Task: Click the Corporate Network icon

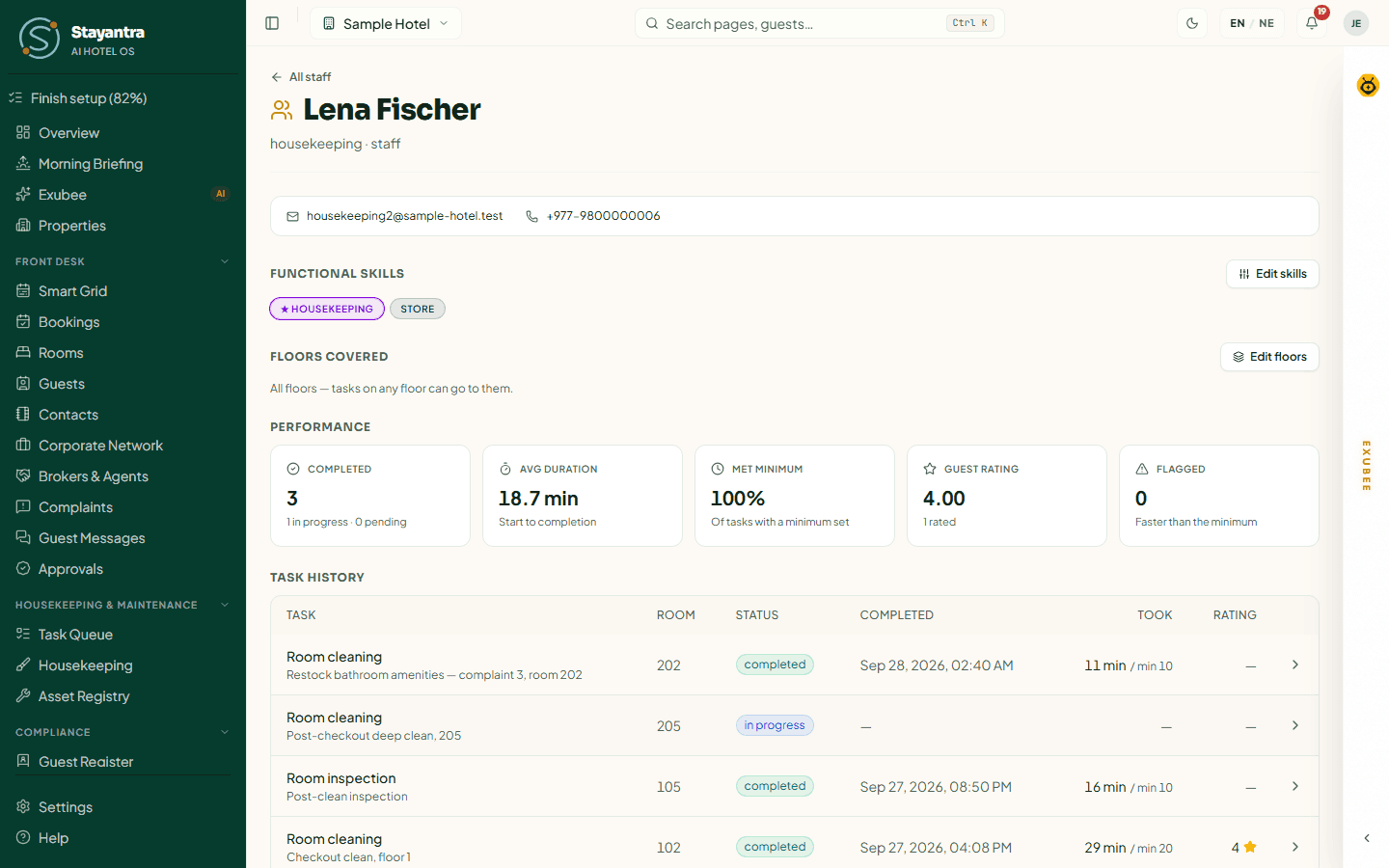Action: pyautogui.click(x=23, y=445)
